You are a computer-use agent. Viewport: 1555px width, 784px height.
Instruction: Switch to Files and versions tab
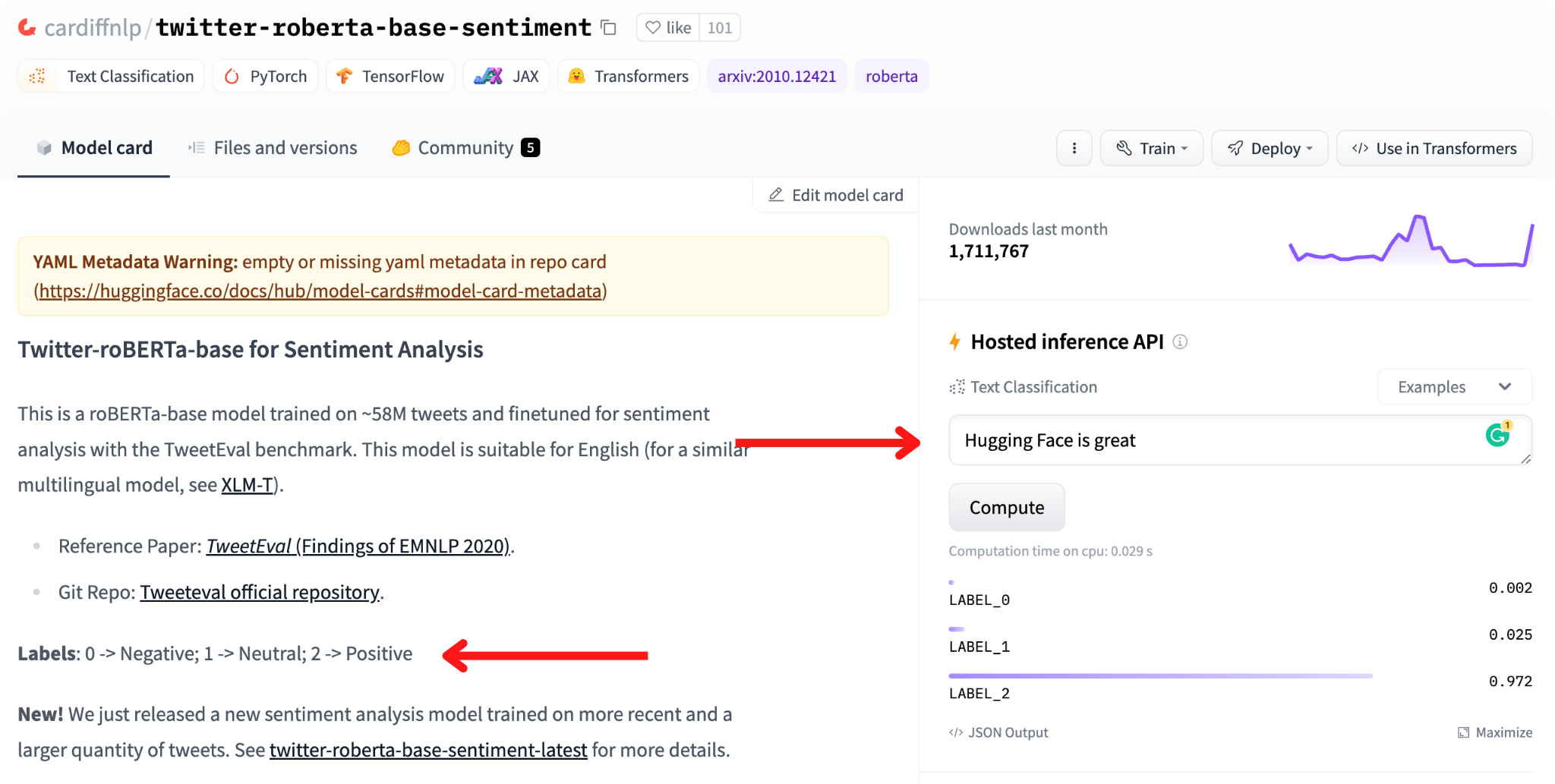pyautogui.click(x=273, y=148)
